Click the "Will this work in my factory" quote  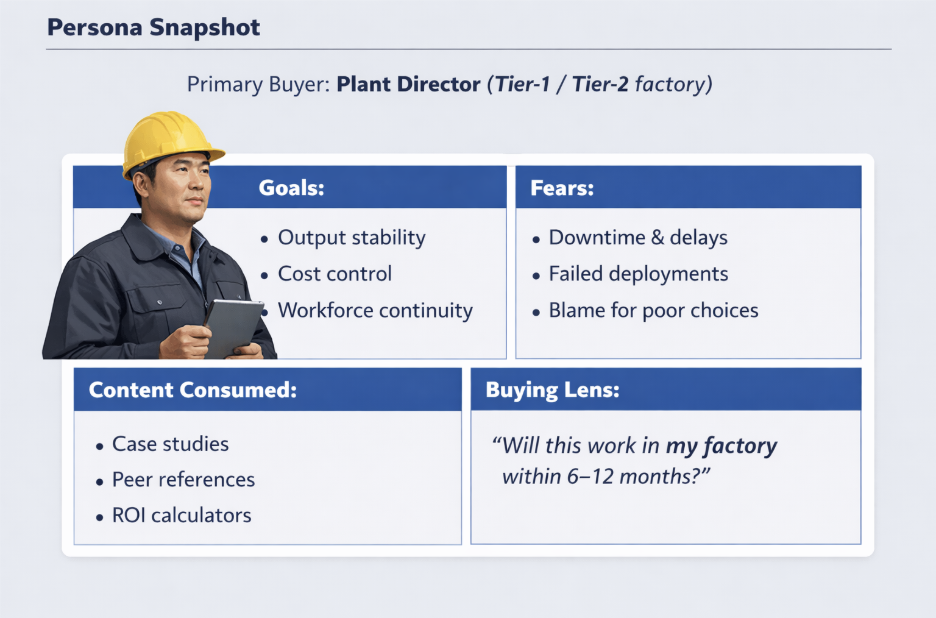tap(634, 445)
